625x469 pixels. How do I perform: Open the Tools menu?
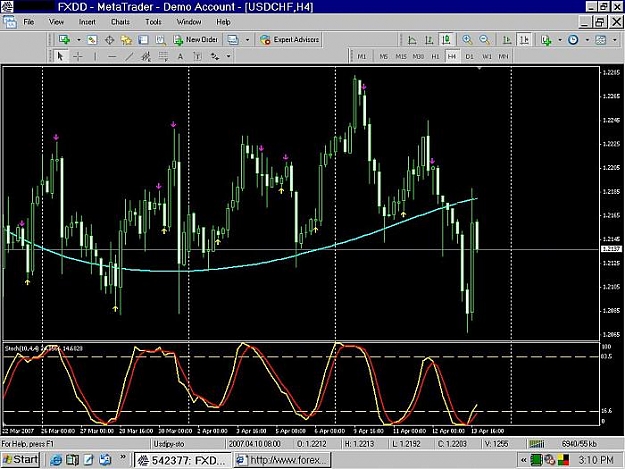tap(153, 22)
